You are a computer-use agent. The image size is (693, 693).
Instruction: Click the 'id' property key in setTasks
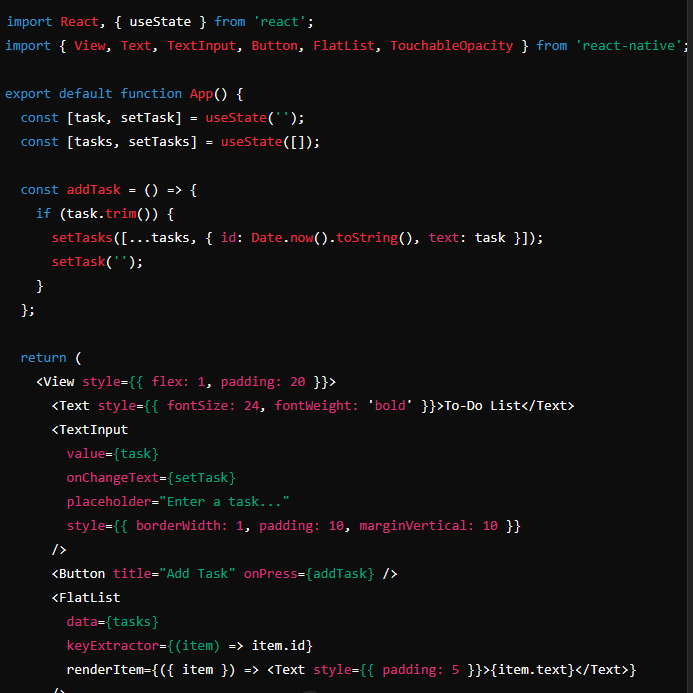pyautogui.click(x=228, y=237)
